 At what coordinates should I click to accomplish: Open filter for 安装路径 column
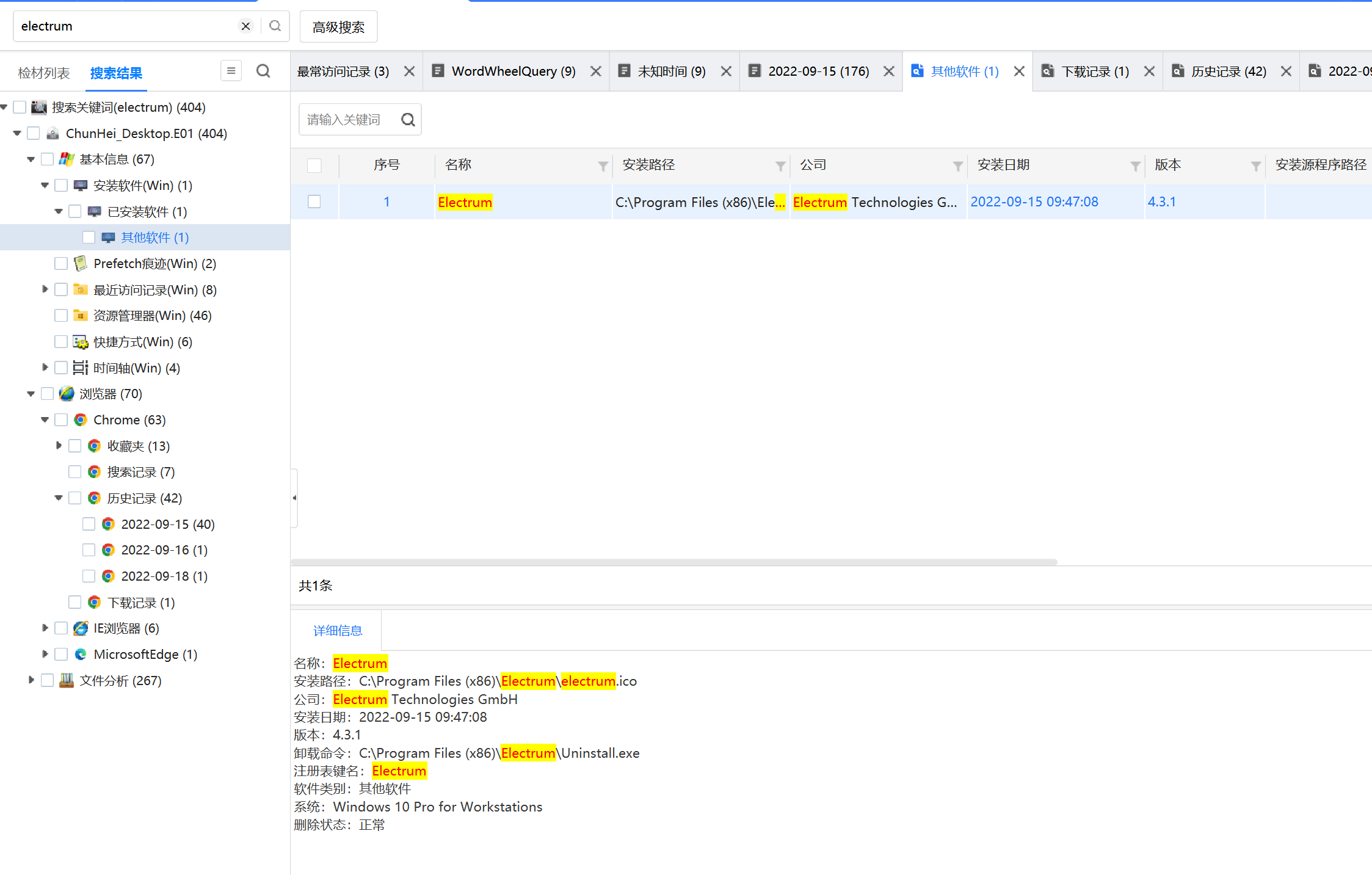point(780,165)
